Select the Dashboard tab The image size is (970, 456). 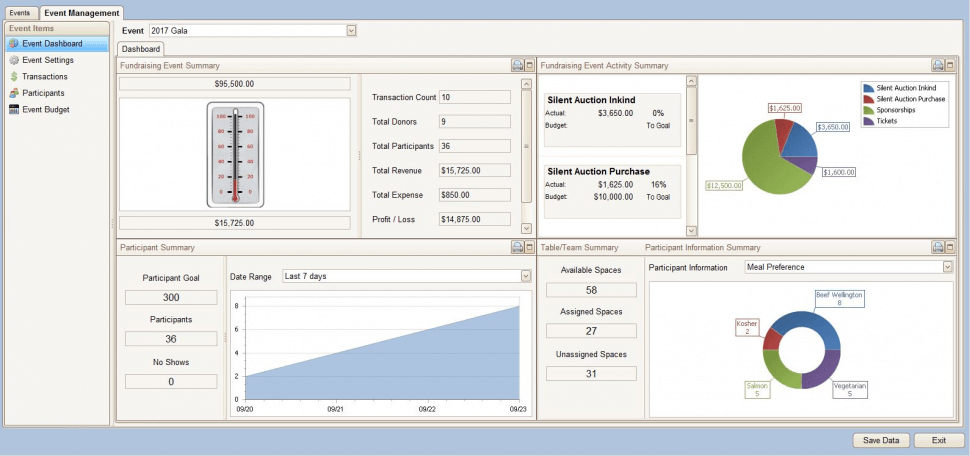pyautogui.click(x=142, y=48)
